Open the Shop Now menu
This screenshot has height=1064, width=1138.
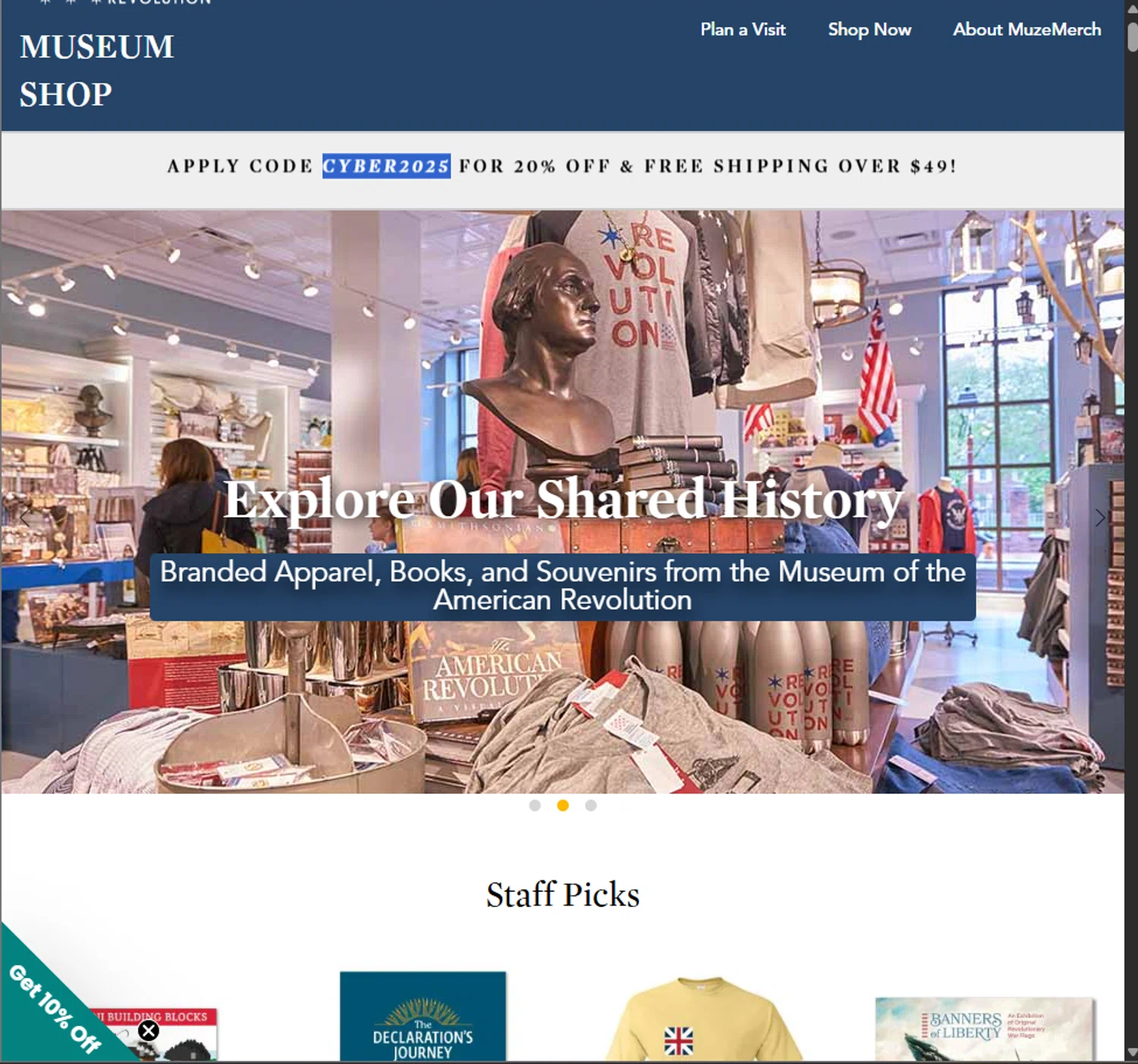869,30
